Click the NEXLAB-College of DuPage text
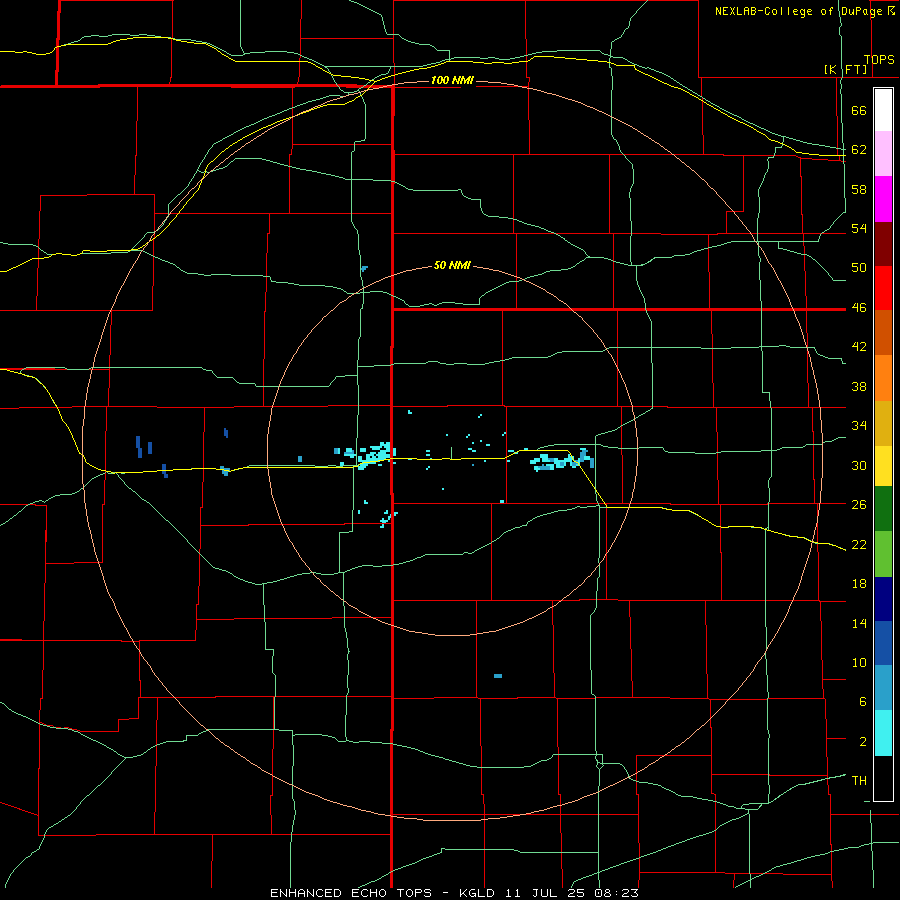The width and height of the screenshot is (900, 900). (x=800, y=11)
